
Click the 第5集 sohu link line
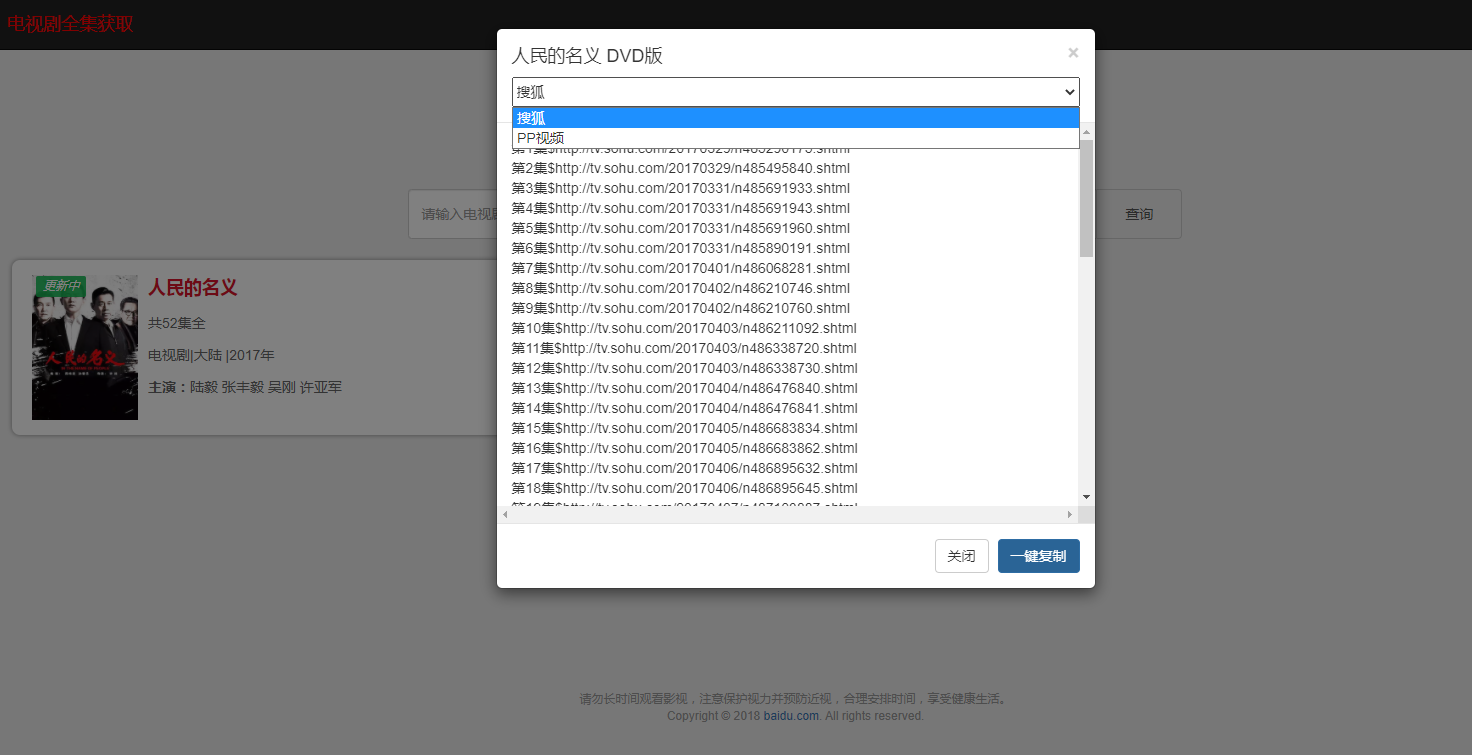tap(680, 228)
